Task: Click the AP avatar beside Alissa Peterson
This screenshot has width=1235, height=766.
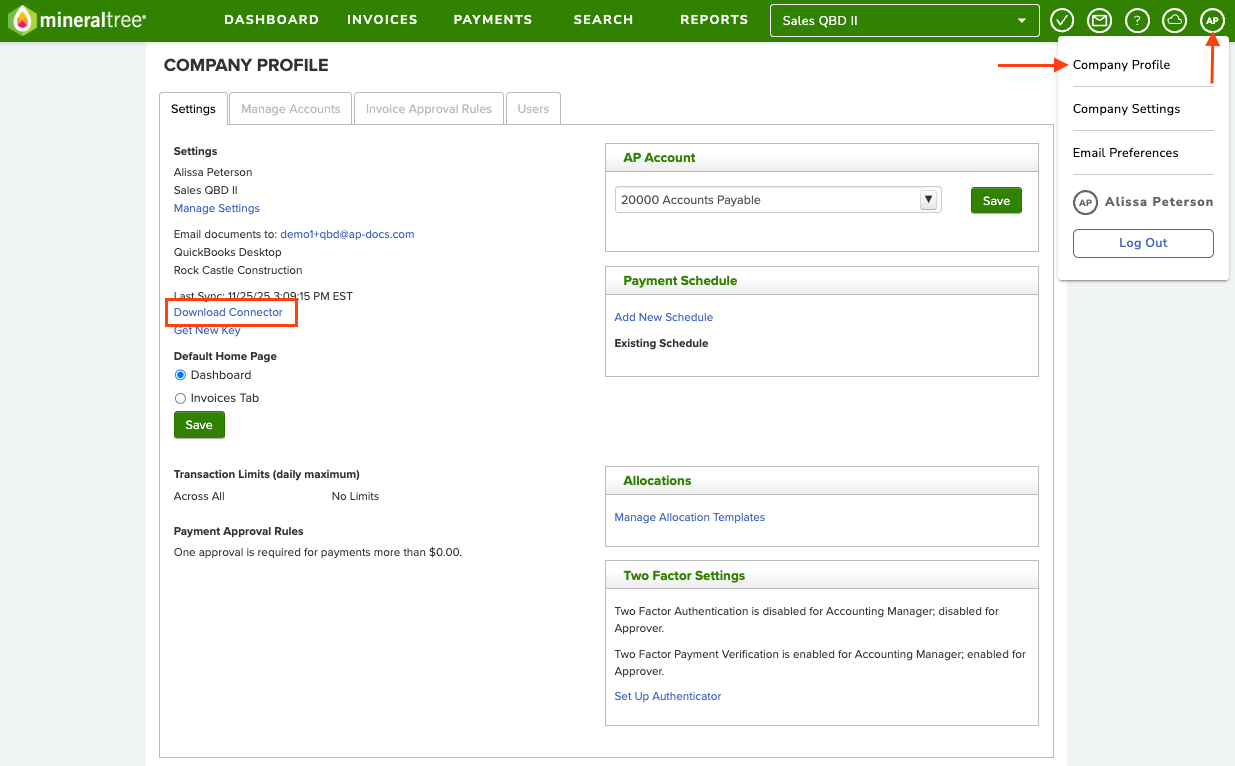Action: pyautogui.click(x=1085, y=202)
